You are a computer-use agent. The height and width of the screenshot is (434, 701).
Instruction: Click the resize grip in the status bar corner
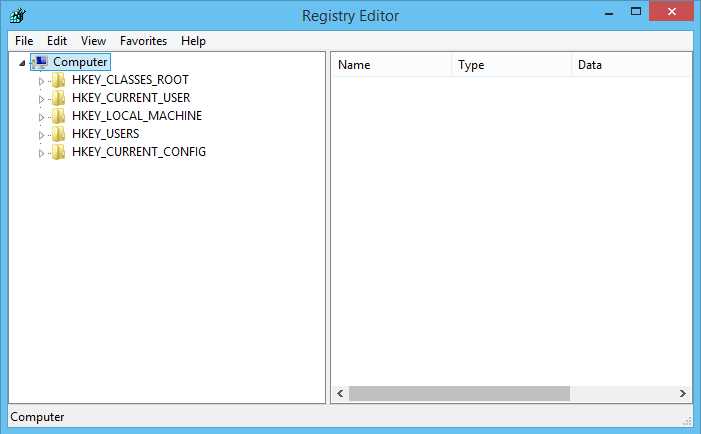click(687, 420)
